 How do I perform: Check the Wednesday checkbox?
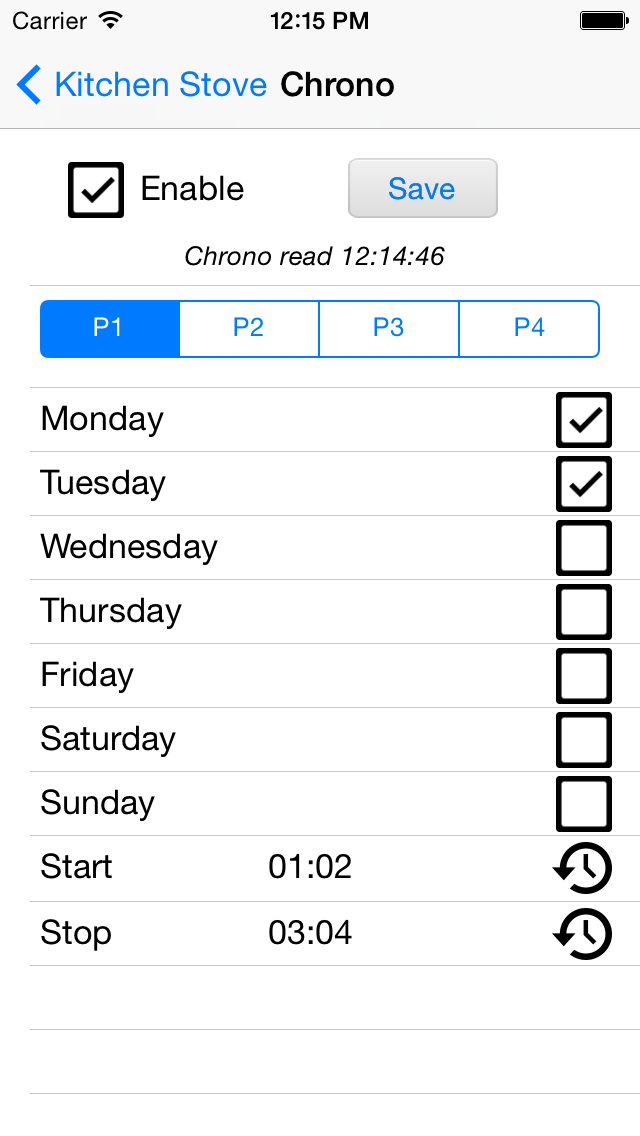(583, 548)
